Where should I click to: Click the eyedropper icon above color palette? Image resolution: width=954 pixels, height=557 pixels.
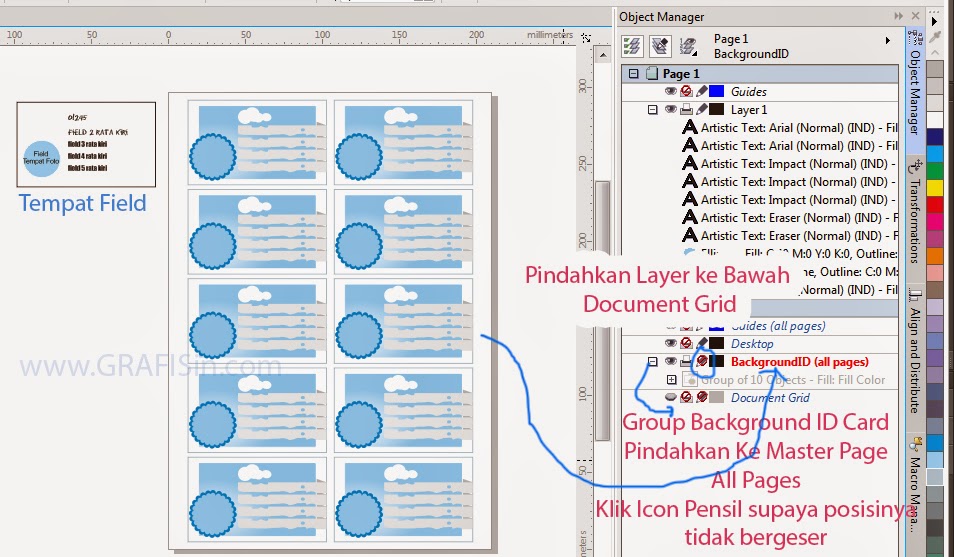coord(936,37)
